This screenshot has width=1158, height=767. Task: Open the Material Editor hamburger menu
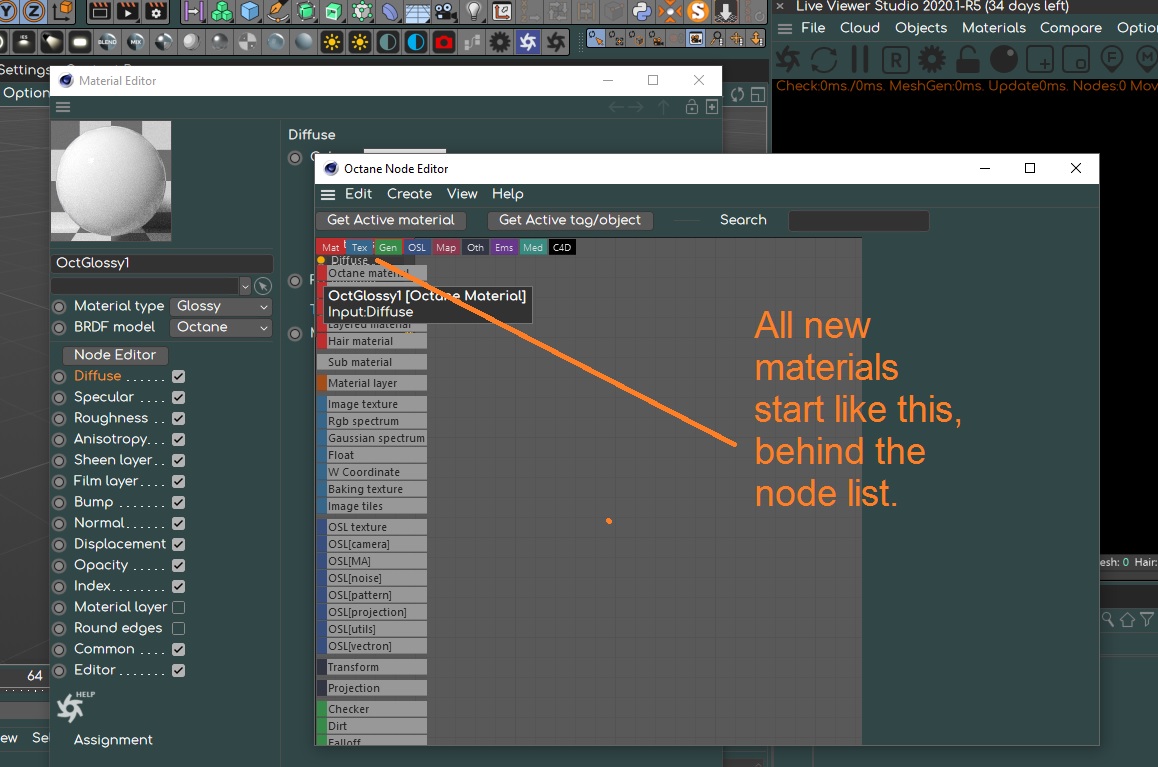pos(64,108)
